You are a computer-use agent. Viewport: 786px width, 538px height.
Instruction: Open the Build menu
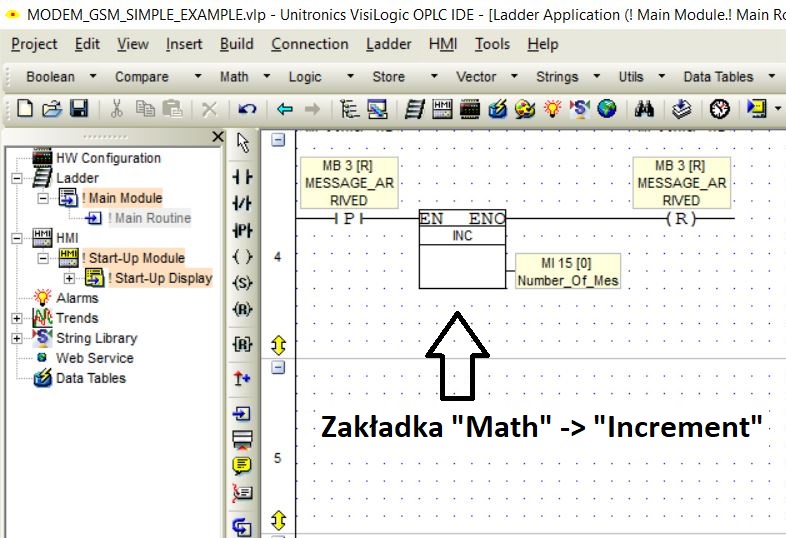click(x=237, y=44)
